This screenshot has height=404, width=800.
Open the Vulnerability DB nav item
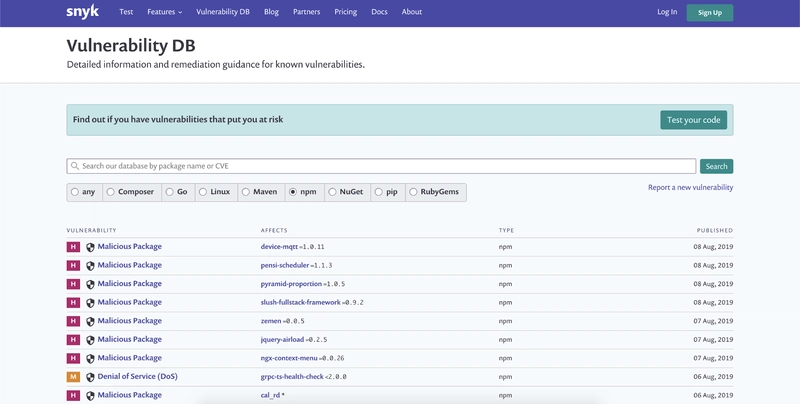(x=224, y=12)
